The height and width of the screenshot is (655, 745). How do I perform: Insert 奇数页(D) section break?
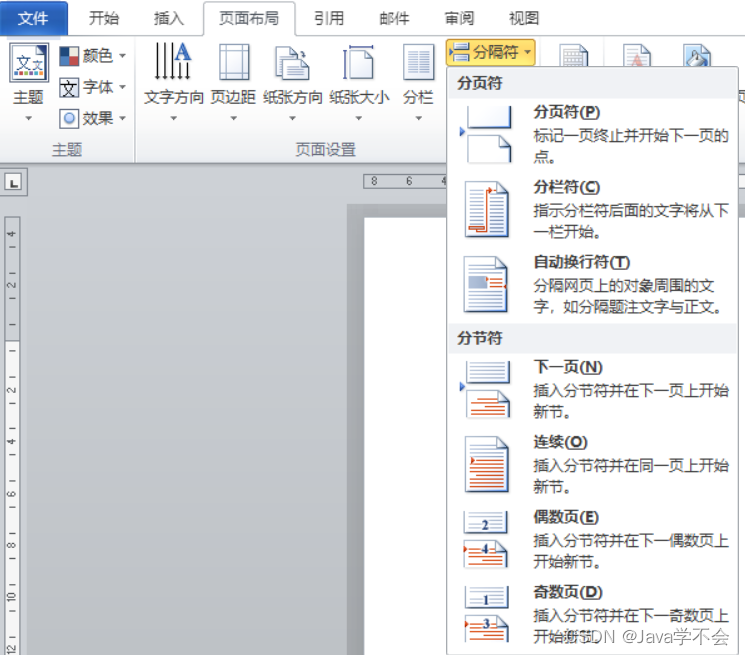(592, 615)
